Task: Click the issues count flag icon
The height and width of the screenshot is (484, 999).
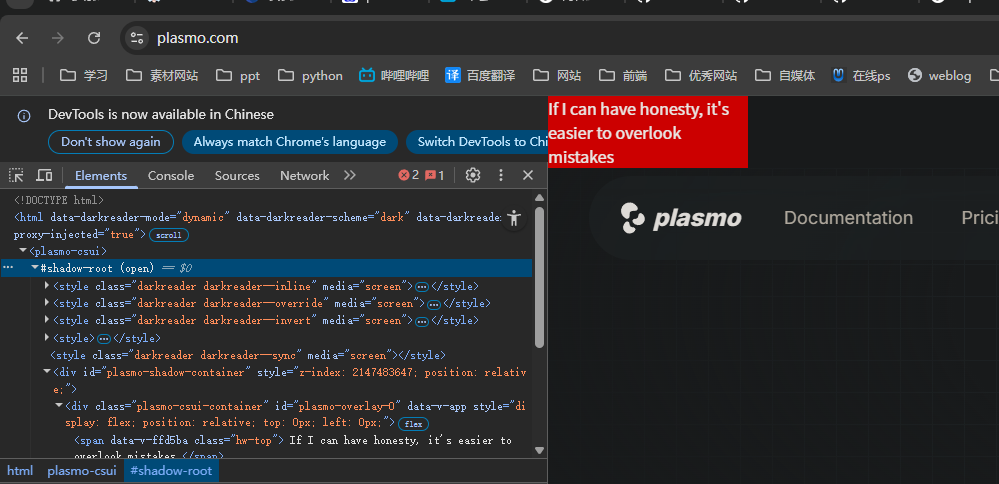Action: tap(435, 175)
